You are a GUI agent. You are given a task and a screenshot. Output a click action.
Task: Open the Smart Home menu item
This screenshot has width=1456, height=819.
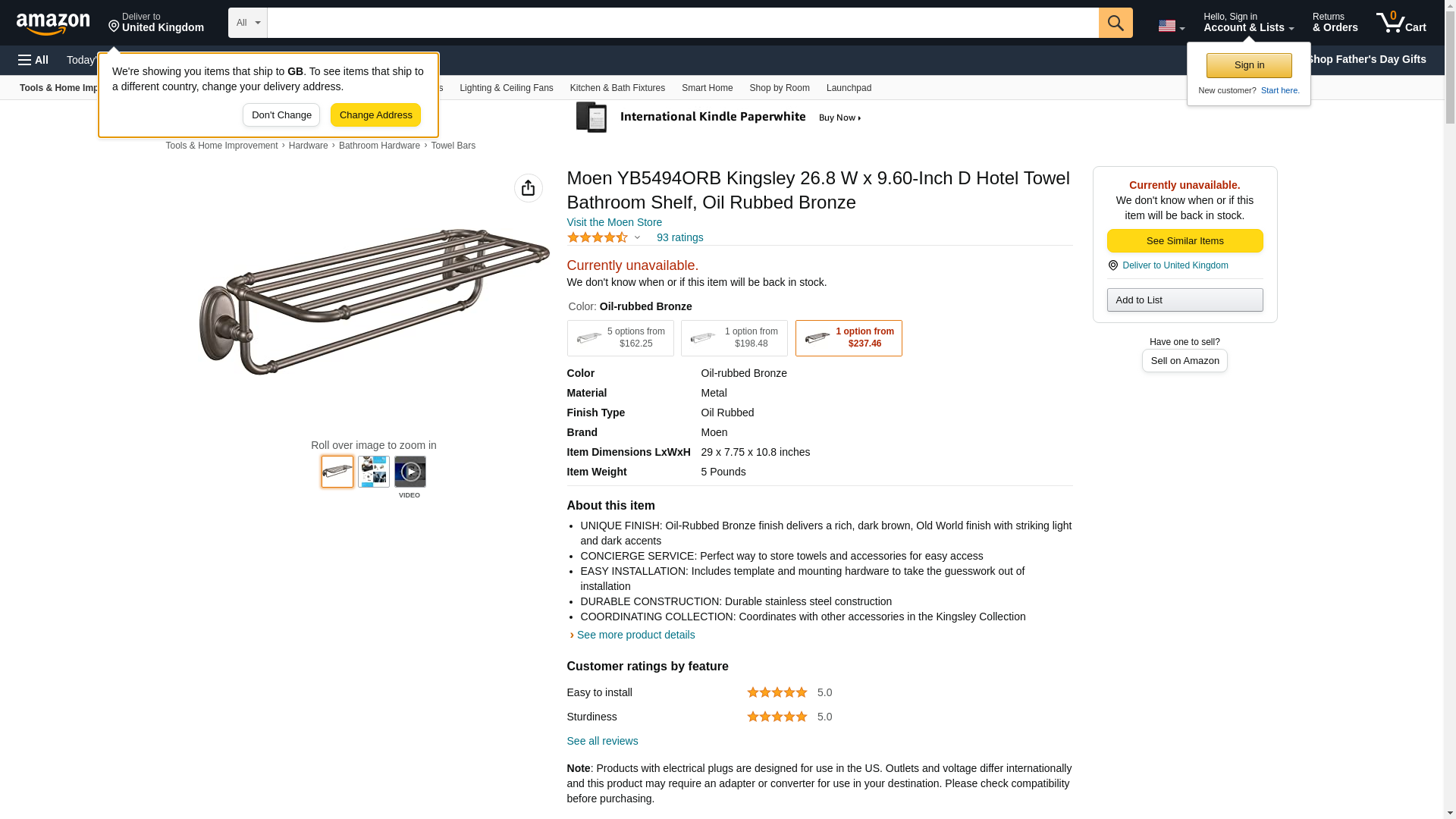[707, 88]
